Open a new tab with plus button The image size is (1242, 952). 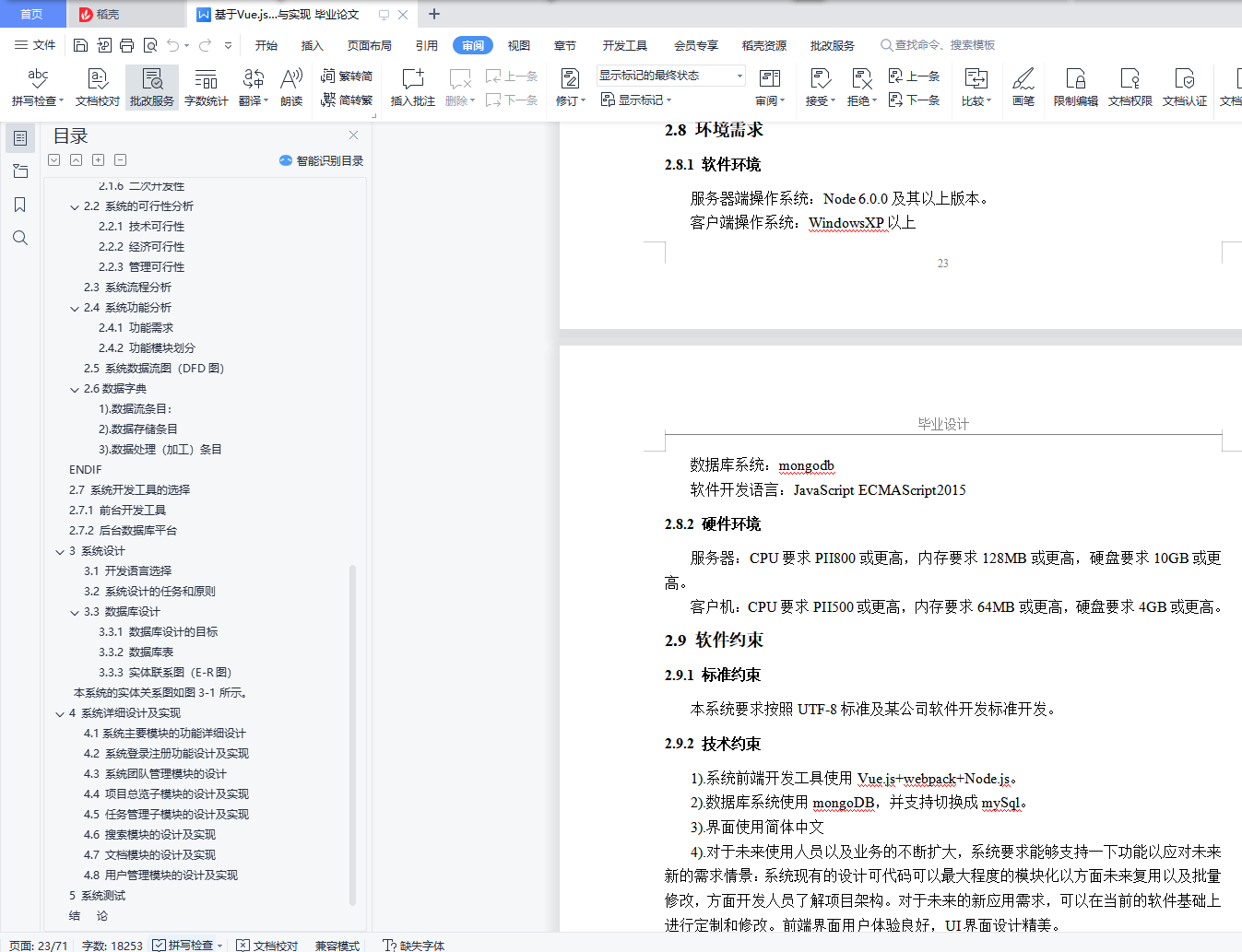pos(434,14)
